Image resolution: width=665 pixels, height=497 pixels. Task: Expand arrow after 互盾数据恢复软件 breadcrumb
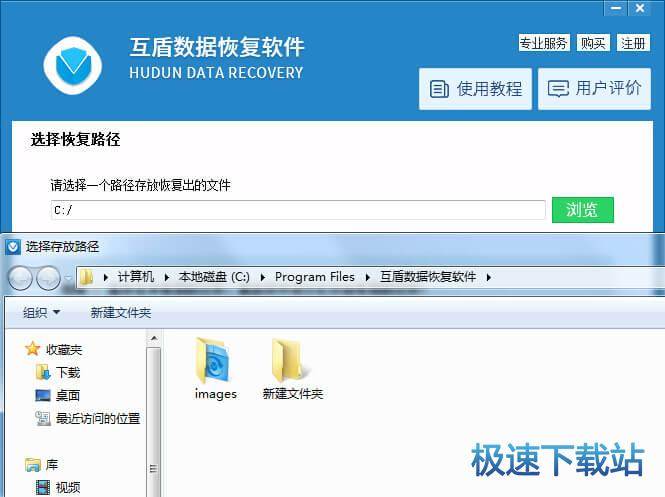pyautogui.click(x=489, y=277)
